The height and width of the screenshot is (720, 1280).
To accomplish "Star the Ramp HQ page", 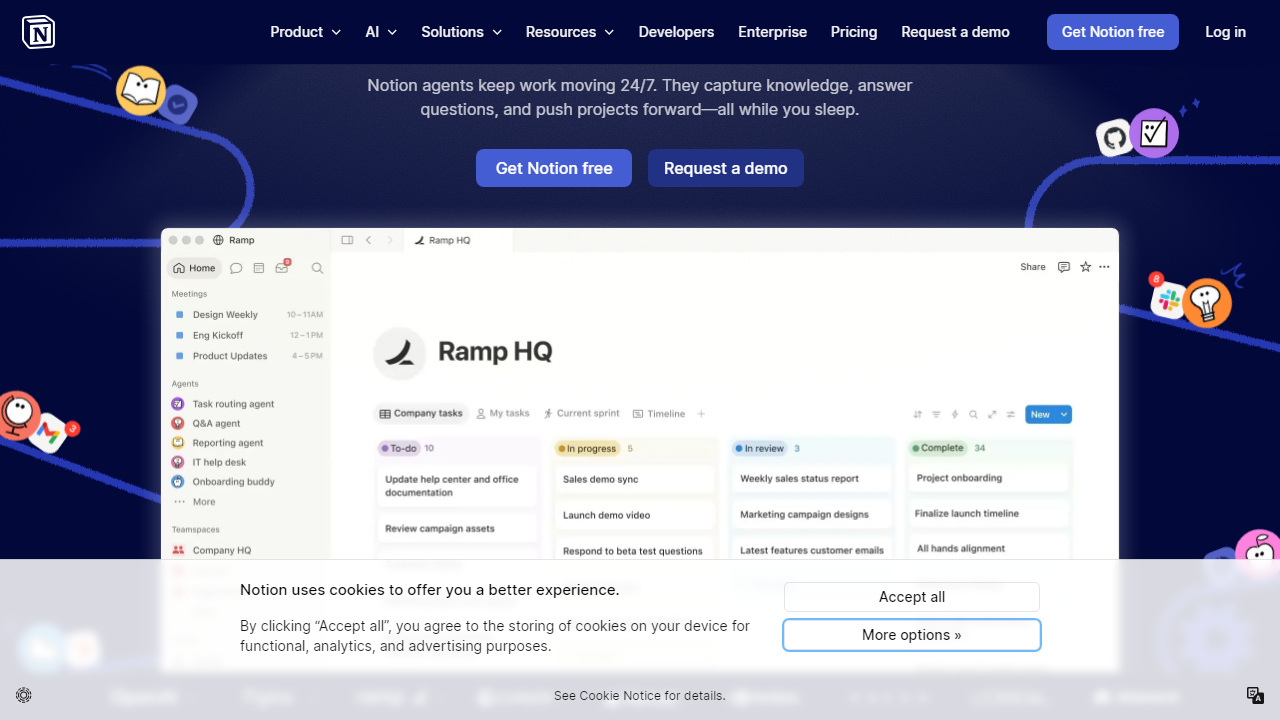I will (1085, 267).
